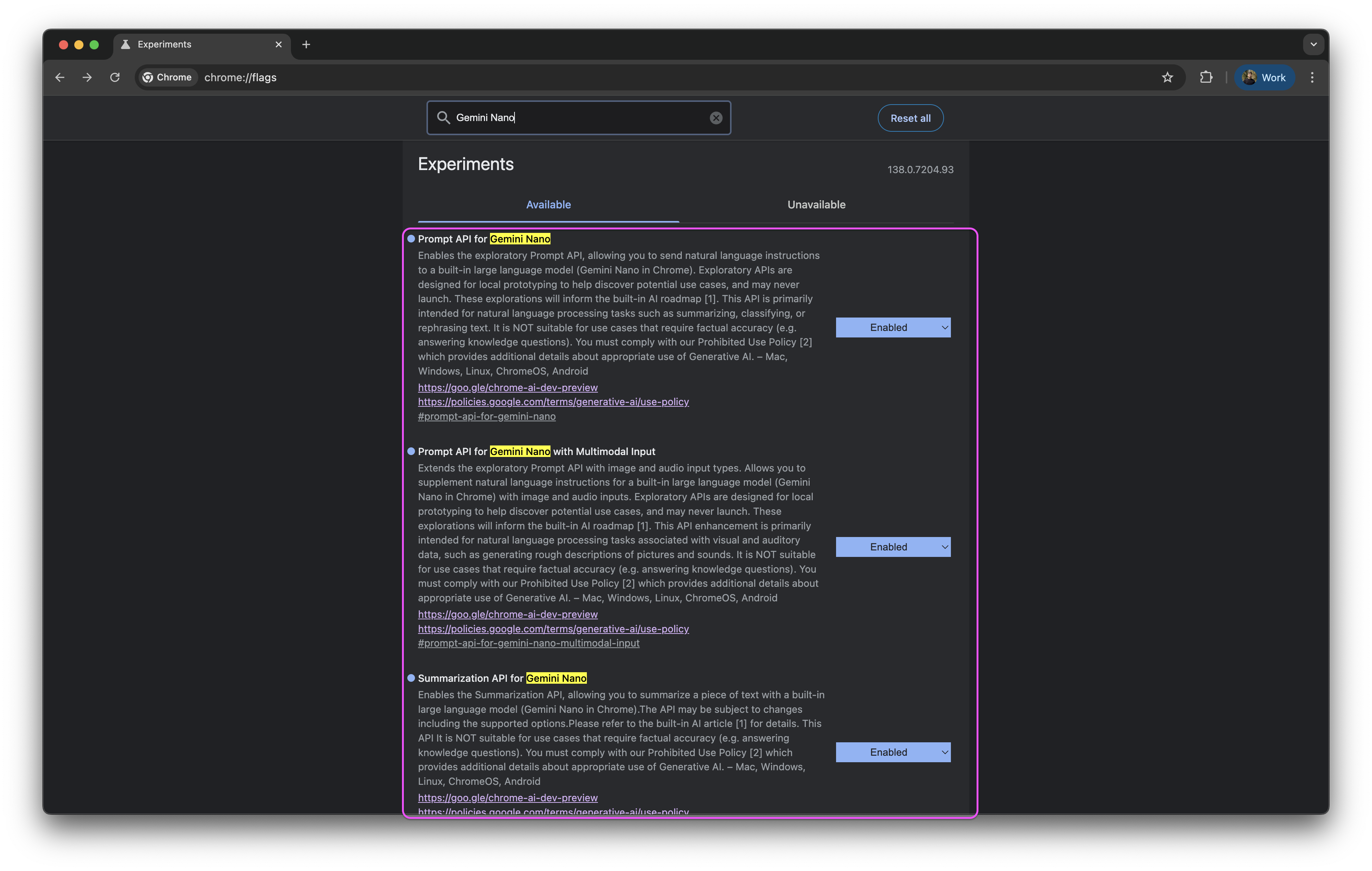
Task: Click the Experiments page heading
Action: [x=465, y=164]
